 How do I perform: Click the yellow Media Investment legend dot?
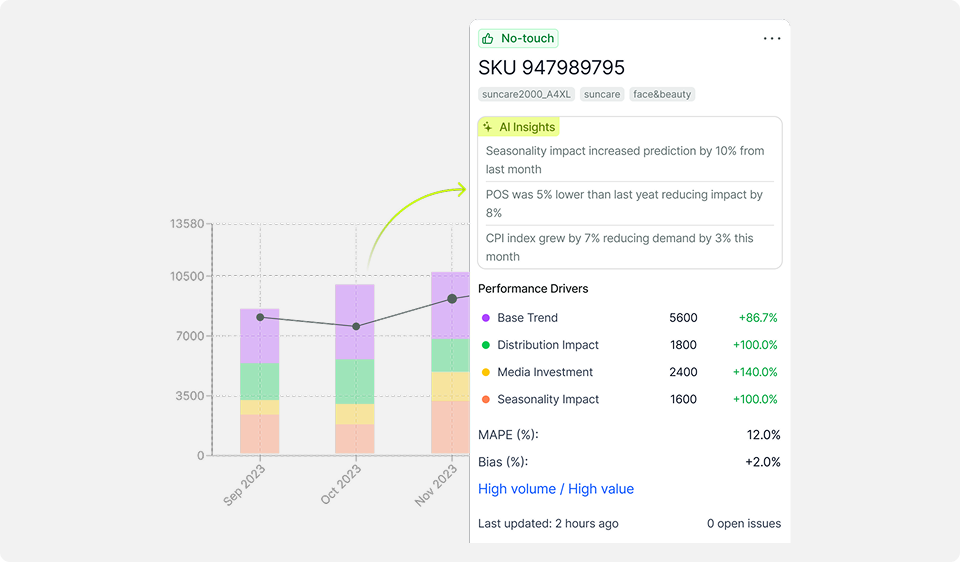486,372
